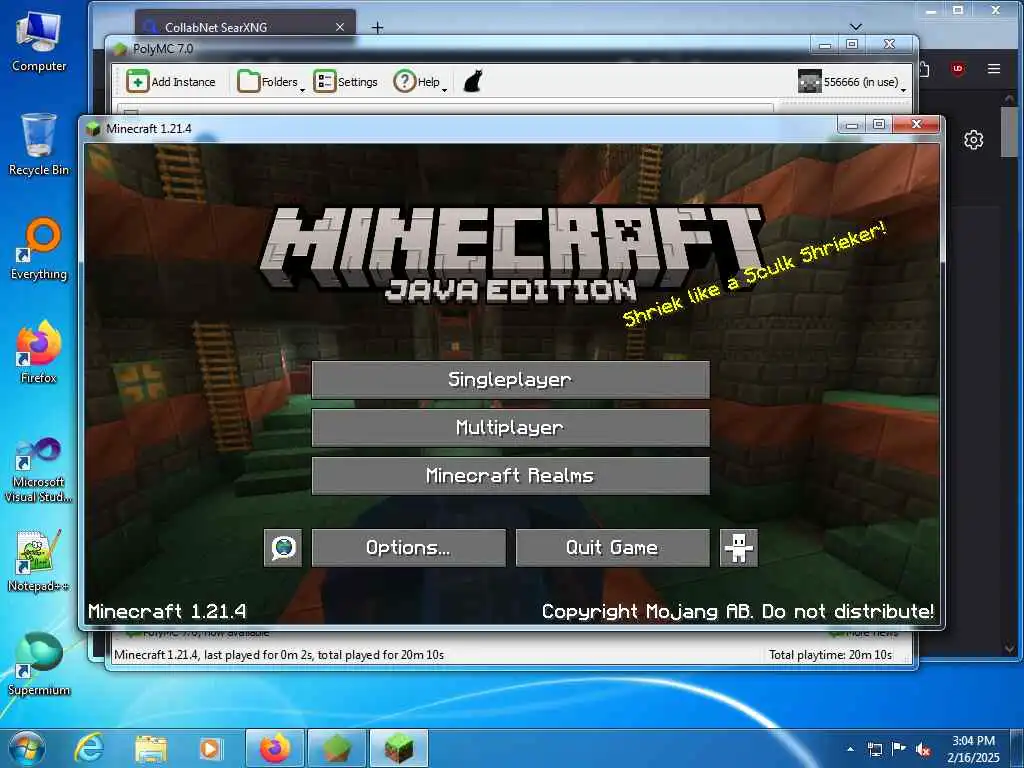The image size is (1024, 768).
Task: Open Recycle Bin desktop icon
Action: [x=39, y=145]
